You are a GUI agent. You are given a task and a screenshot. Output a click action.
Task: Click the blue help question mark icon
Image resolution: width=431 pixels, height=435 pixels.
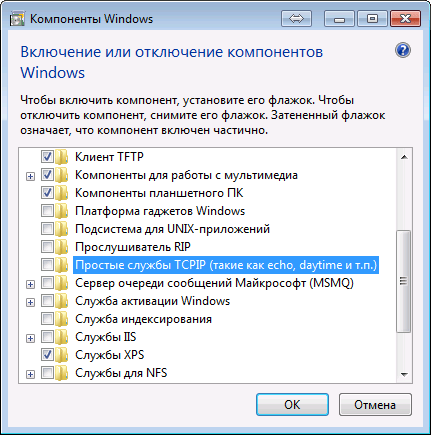click(x=403, y=50)
